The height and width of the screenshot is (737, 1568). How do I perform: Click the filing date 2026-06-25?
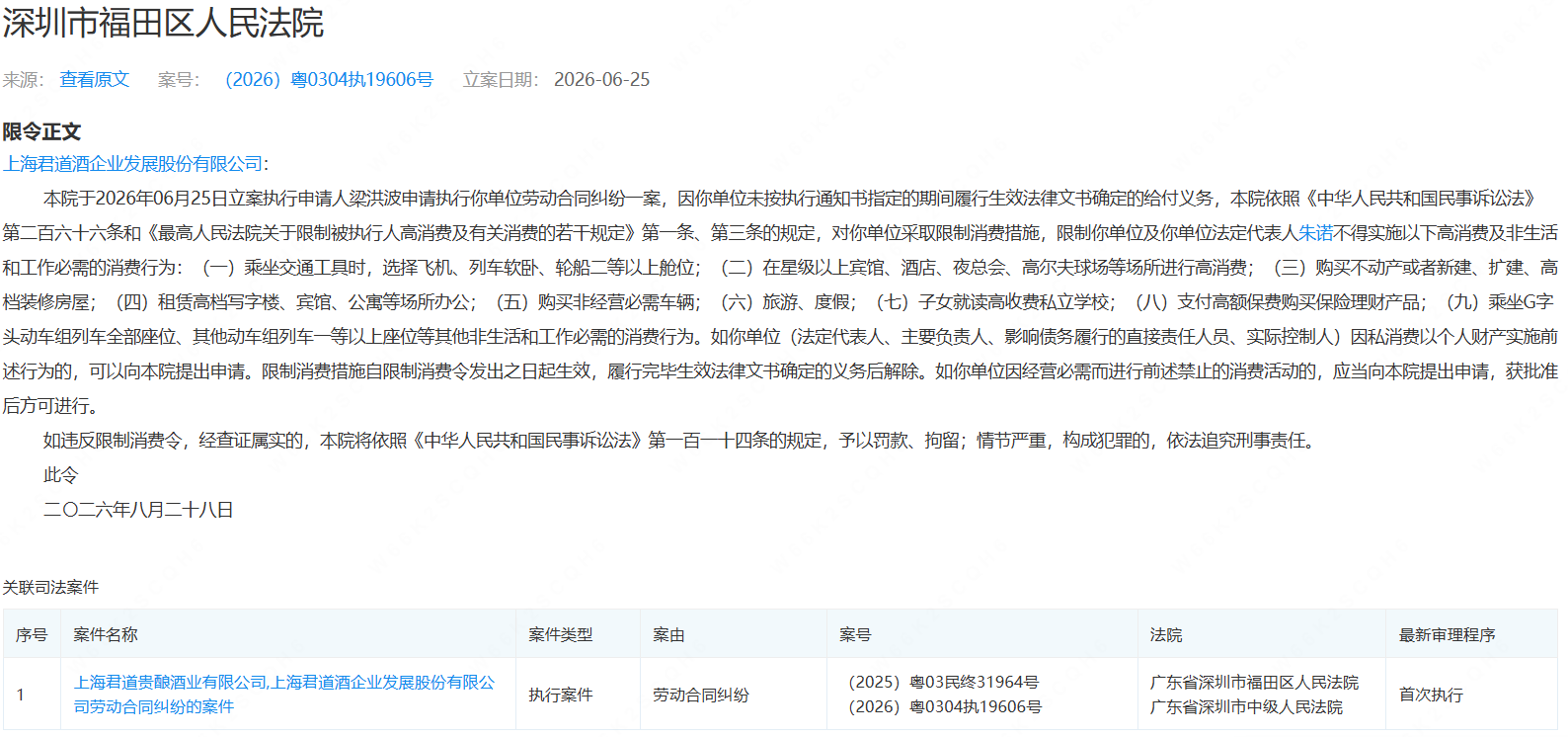(601, 80)
